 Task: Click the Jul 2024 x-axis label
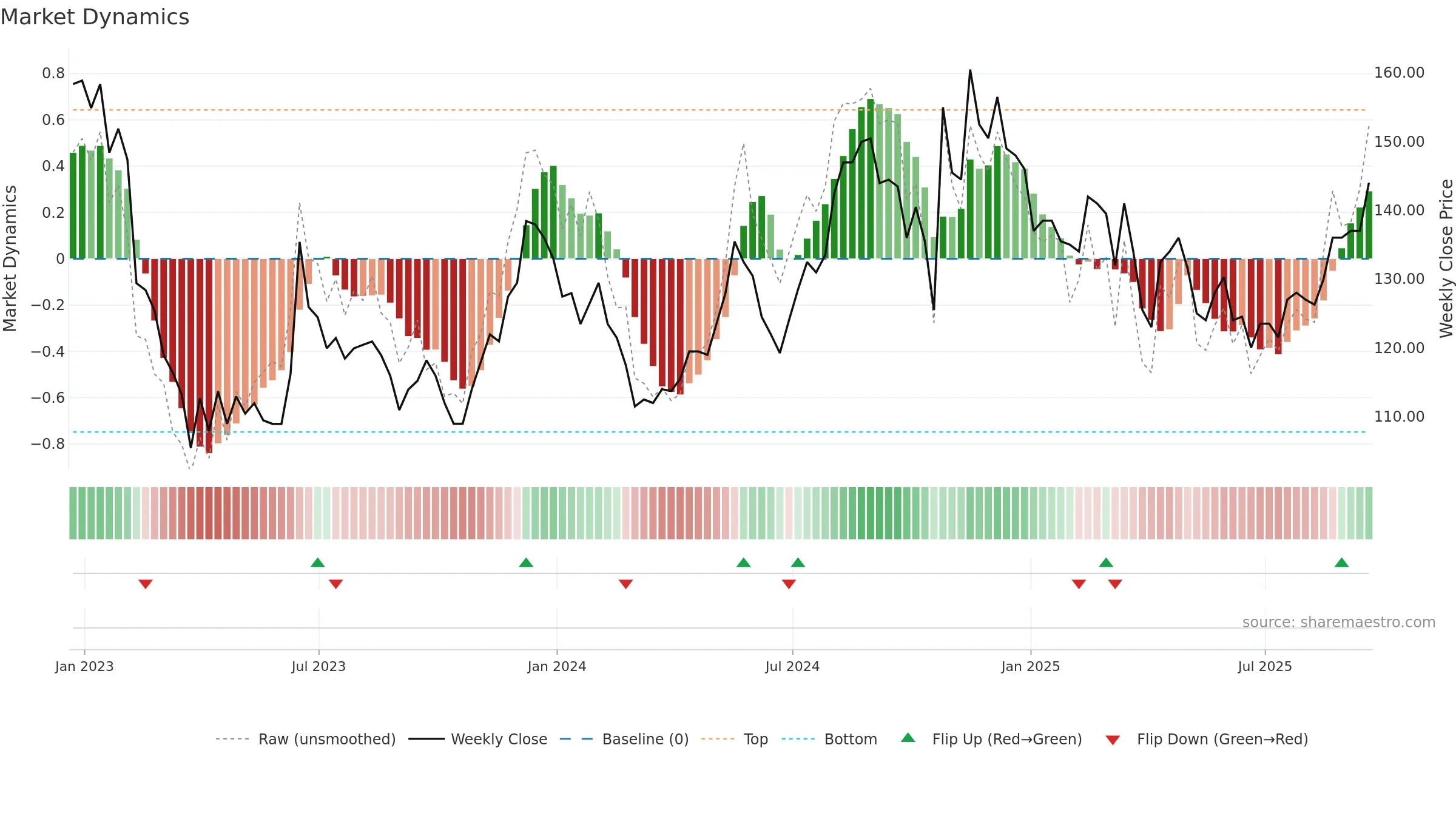(792, 666)
